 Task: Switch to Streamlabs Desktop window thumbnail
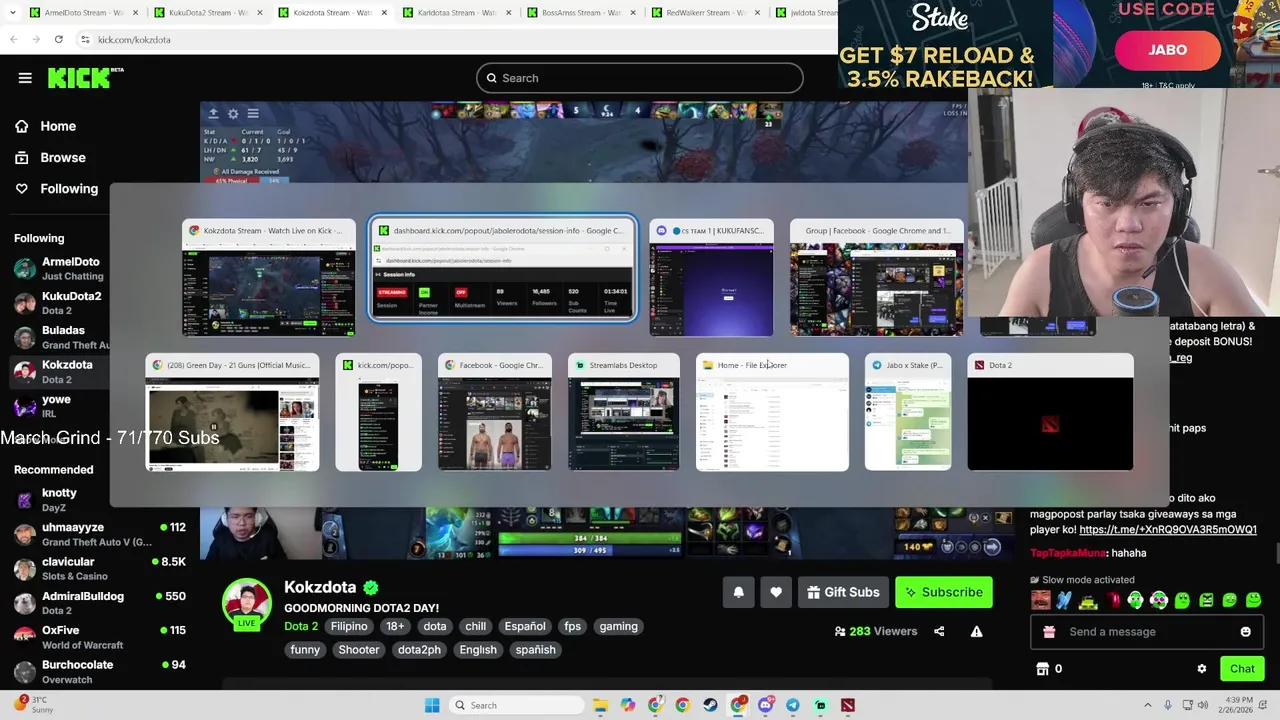pos(623,412)
